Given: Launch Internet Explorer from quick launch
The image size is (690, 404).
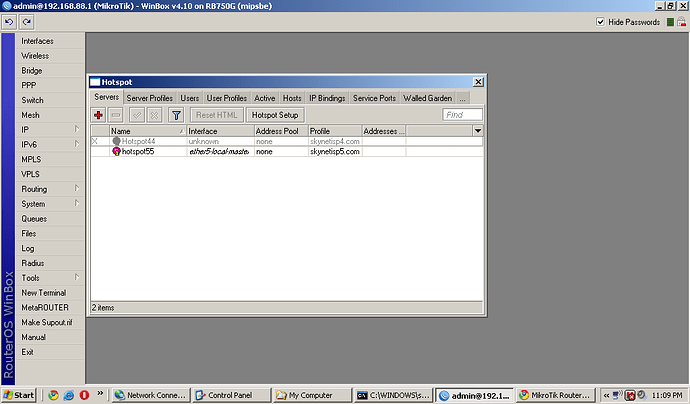Looking at the screenshot, I should tap(69, 395).
